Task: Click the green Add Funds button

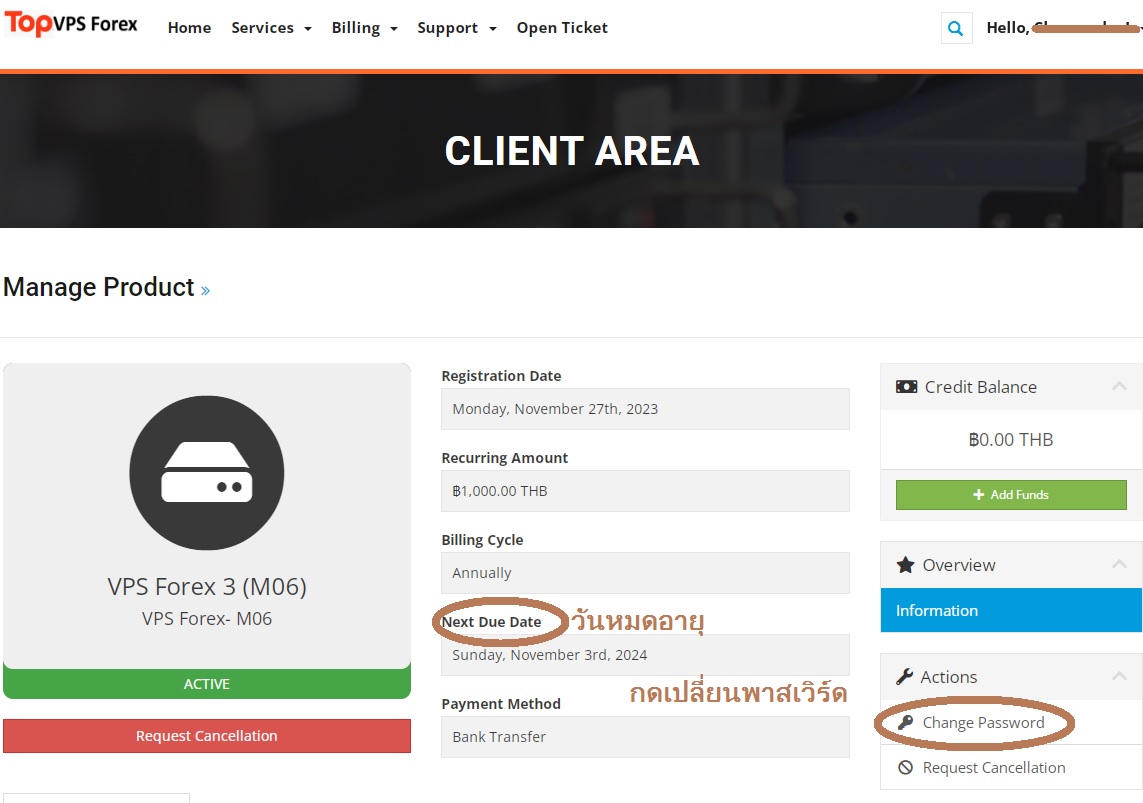Action: pos(1011,495)
